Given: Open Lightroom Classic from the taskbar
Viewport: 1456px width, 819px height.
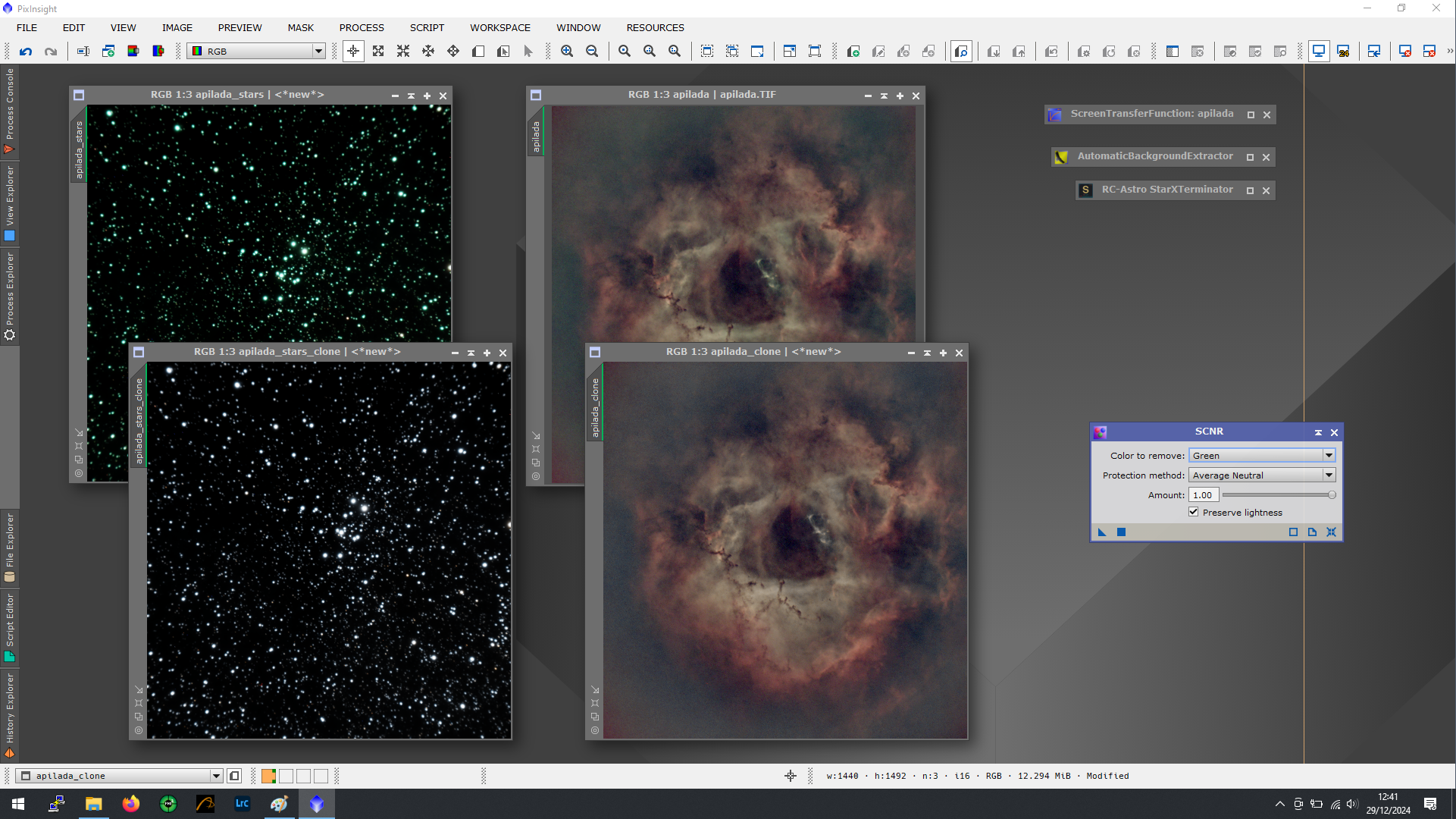Looking at the screenshot, I should tap(243, 804).
